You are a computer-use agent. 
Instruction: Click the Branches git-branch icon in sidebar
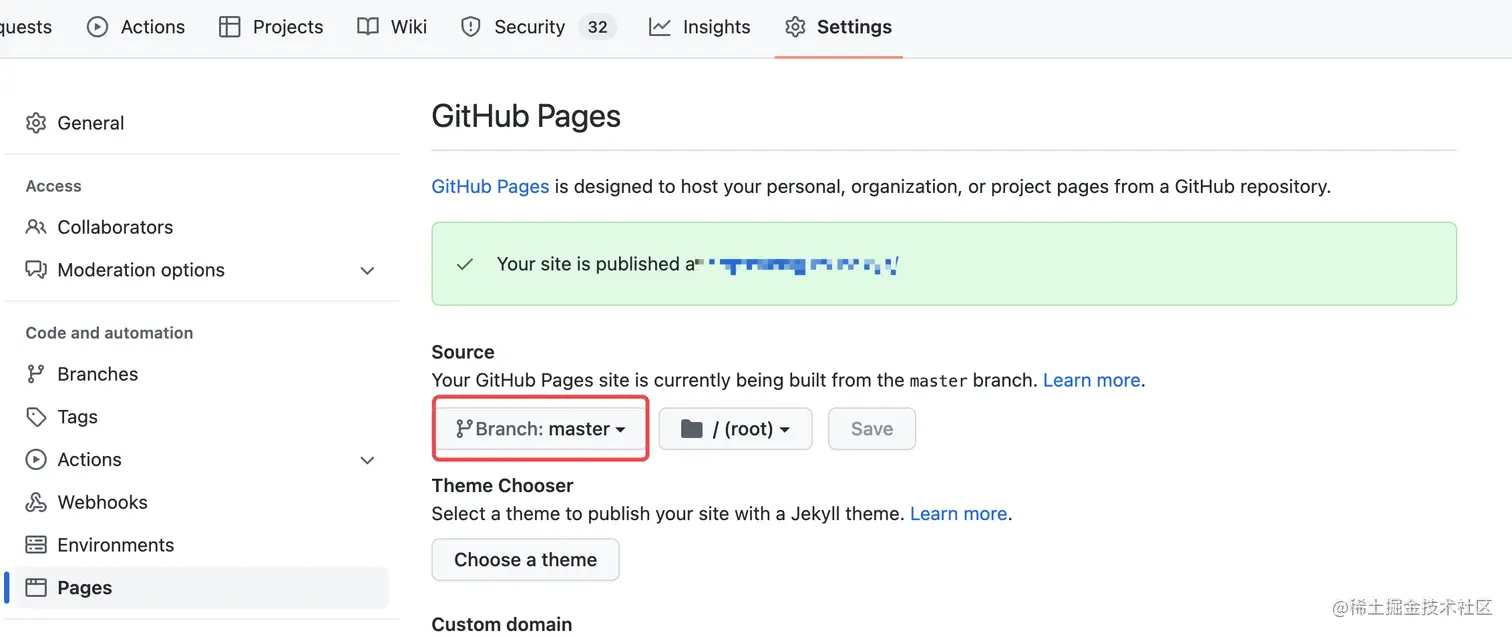[x=36, y=374]
